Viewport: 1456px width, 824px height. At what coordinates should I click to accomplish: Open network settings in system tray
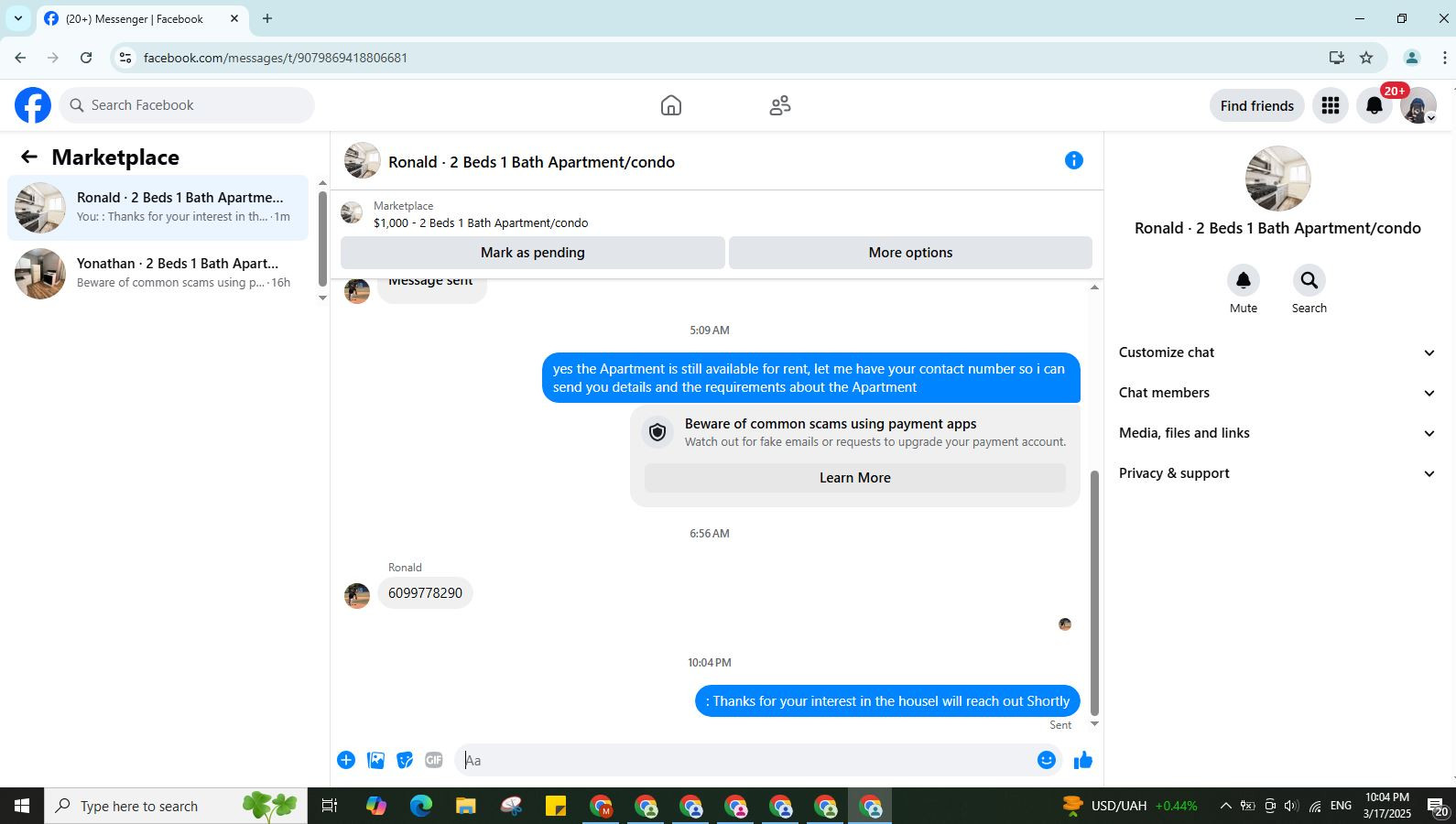coord(1315,806)
